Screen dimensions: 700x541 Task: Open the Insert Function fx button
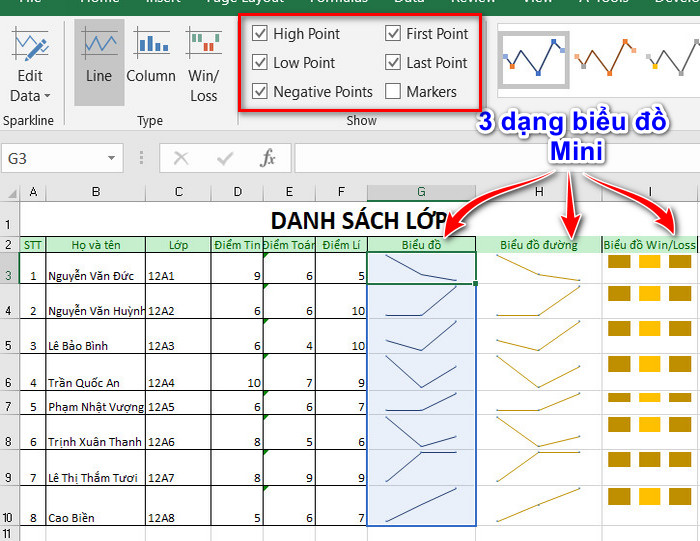point(267,158)
